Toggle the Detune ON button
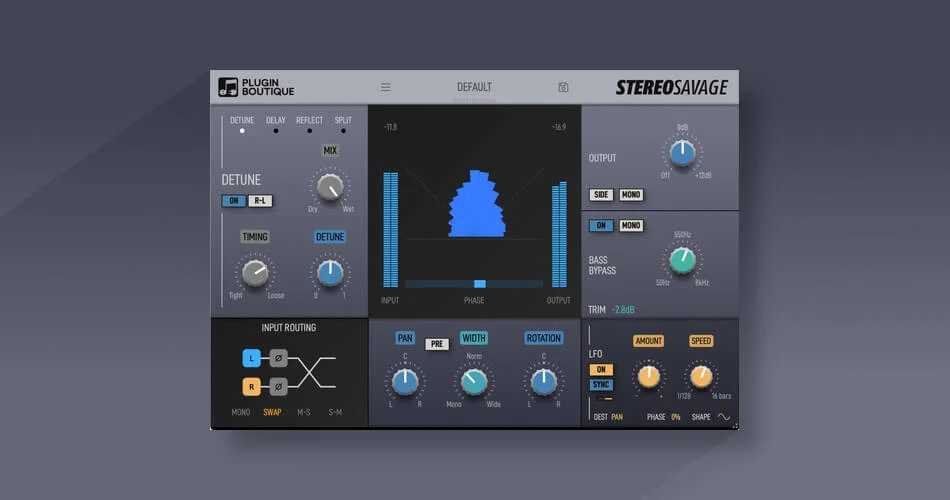Image resolution: width=950 pixels, height=500 pixels. (x=234, y=201)
